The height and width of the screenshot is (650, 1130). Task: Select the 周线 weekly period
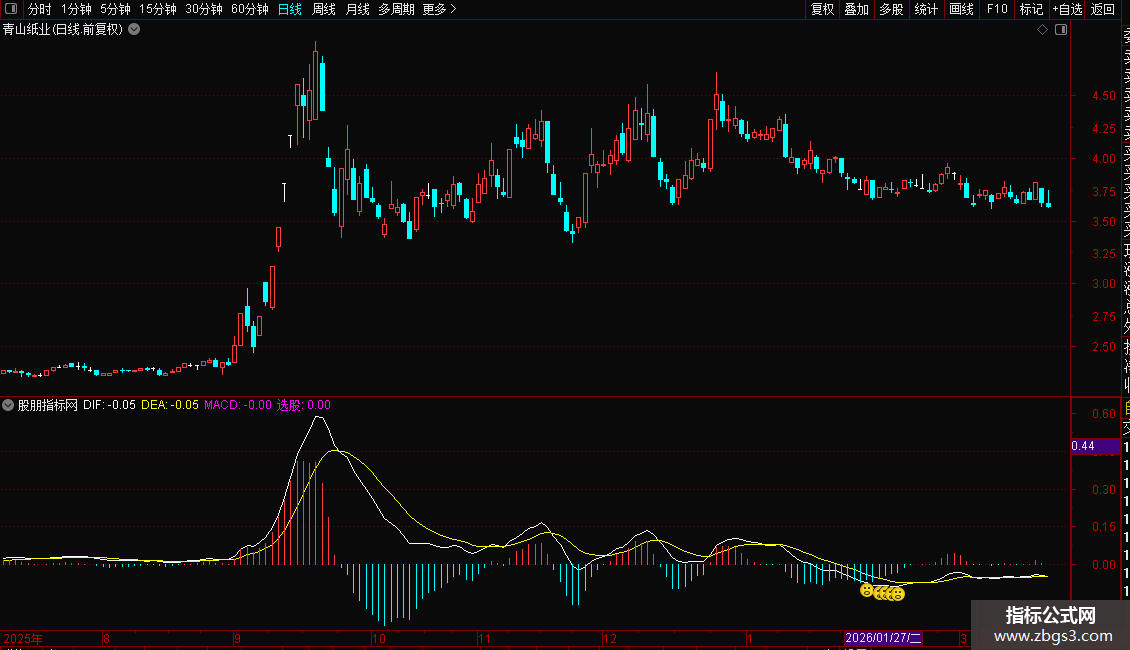[x=324, y=10]
